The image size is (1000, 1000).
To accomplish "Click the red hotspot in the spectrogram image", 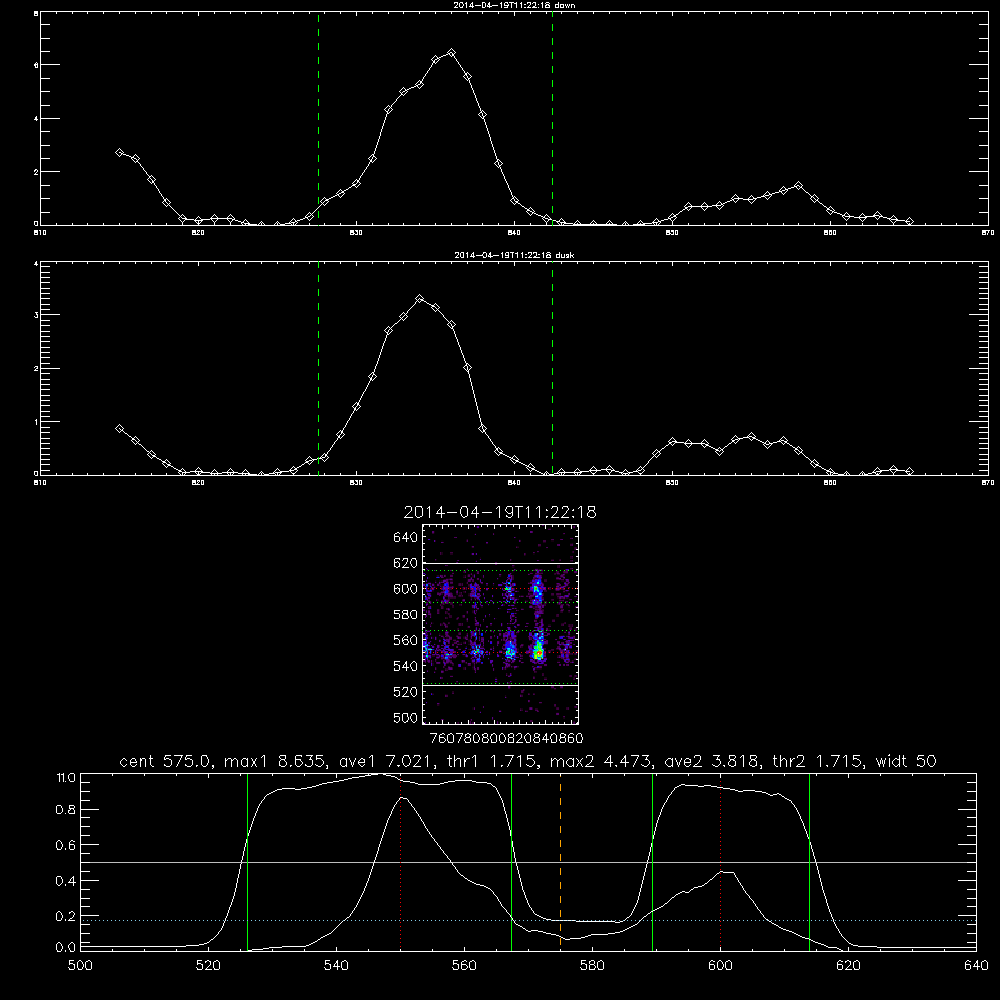I will [x=539, y=654].
